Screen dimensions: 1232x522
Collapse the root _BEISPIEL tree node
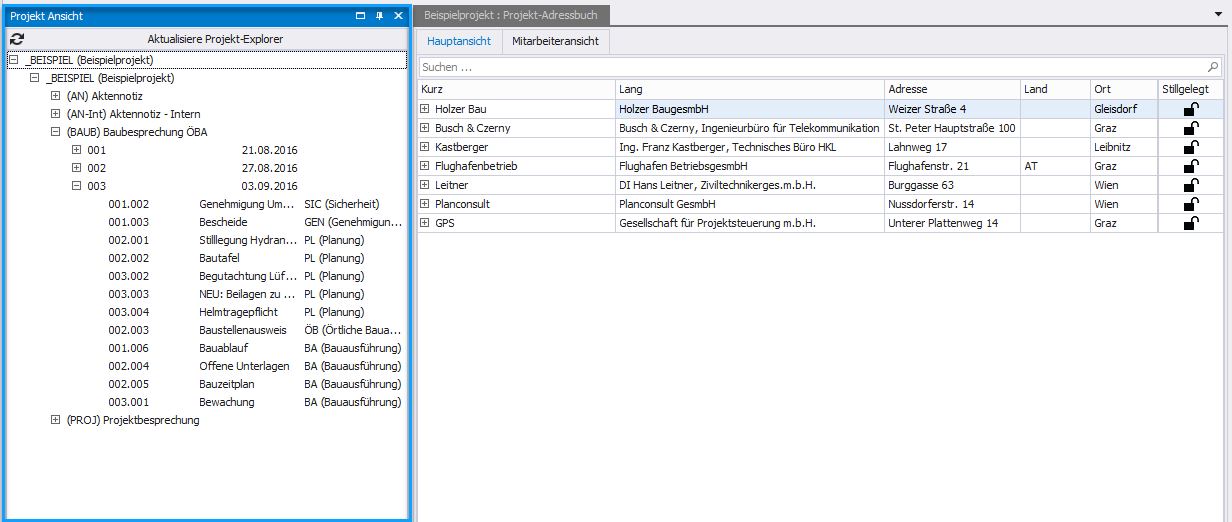(x=14, y=60)
